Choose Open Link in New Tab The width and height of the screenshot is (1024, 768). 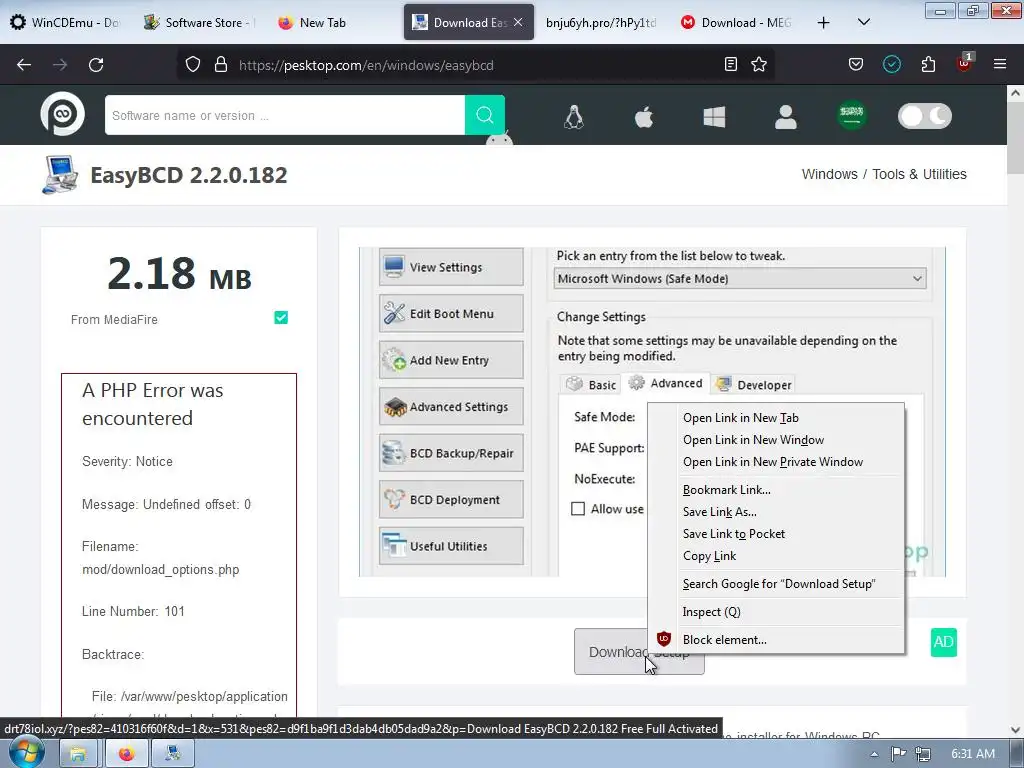tap(776, 418)
